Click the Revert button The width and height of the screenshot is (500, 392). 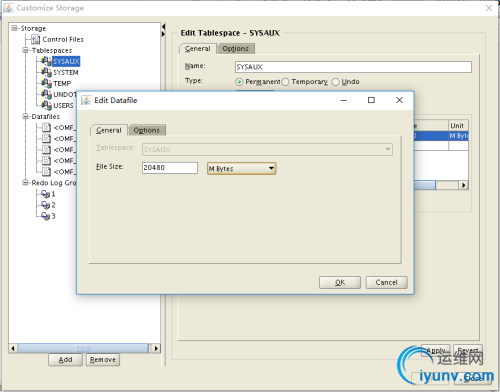tap(468, 351)
